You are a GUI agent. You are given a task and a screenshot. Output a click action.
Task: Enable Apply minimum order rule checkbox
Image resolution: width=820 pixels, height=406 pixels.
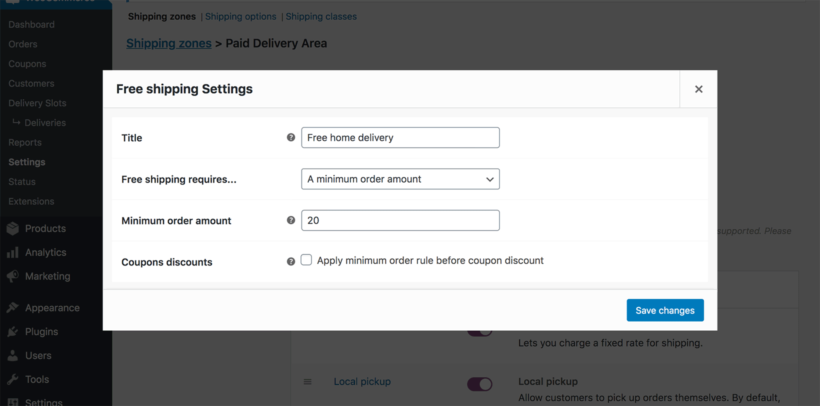coord(306,260)
